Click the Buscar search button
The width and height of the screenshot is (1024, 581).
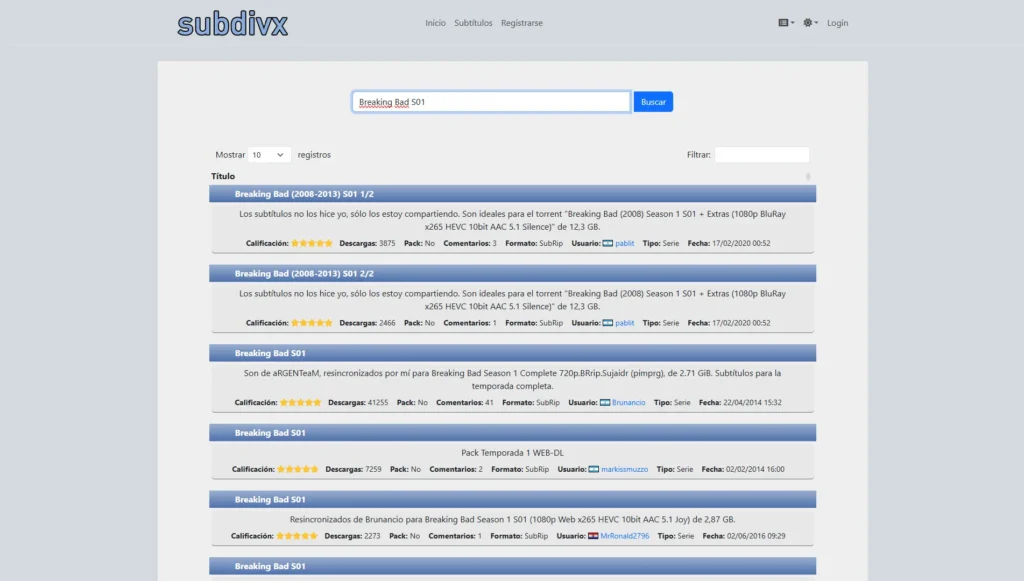coord(653,102)
